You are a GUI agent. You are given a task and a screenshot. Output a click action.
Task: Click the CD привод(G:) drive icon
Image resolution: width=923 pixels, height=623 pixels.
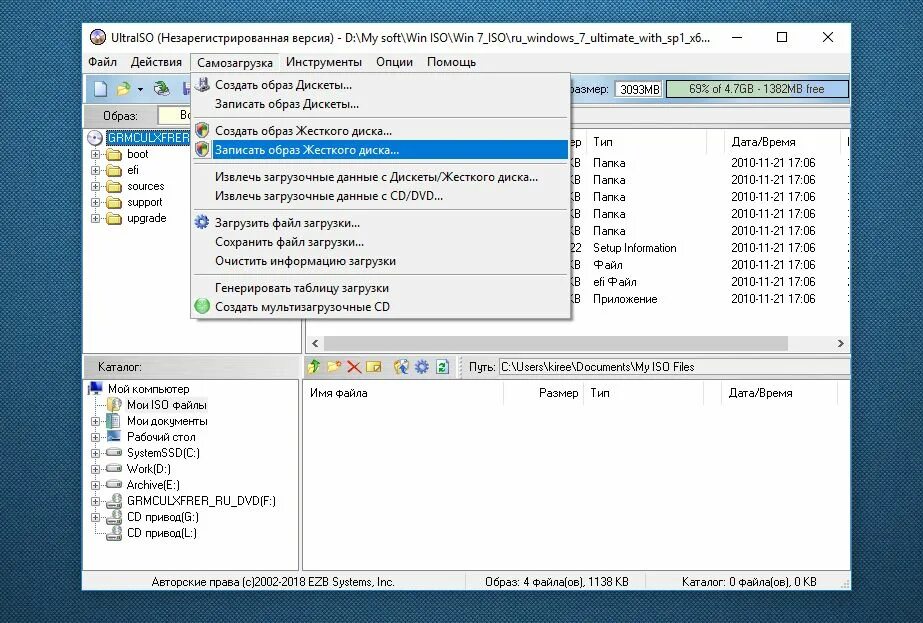pos(114,517)
